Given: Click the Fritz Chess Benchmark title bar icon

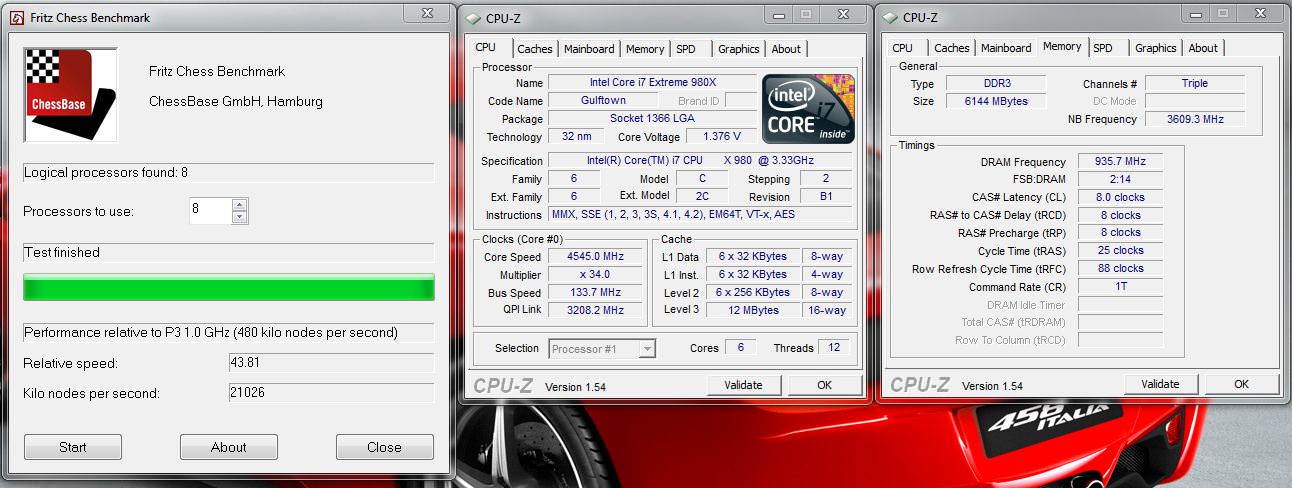Looking at the screenshot, I should tap(16, 17).
